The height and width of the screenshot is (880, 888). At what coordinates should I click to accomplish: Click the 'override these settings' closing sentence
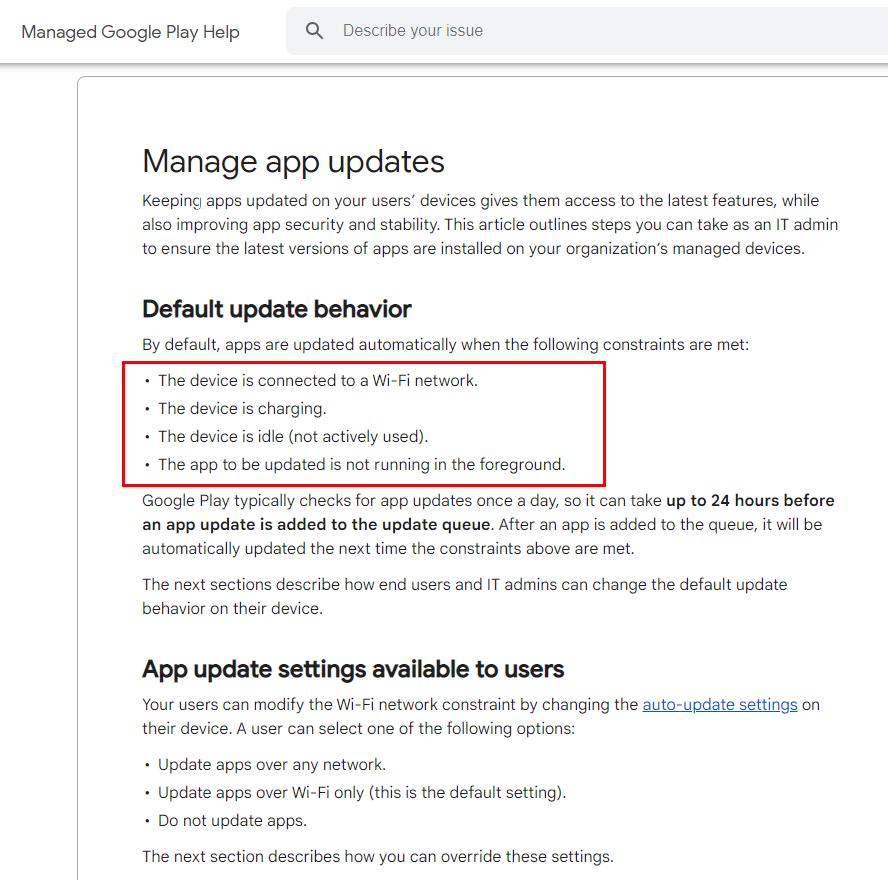point(377,856)
